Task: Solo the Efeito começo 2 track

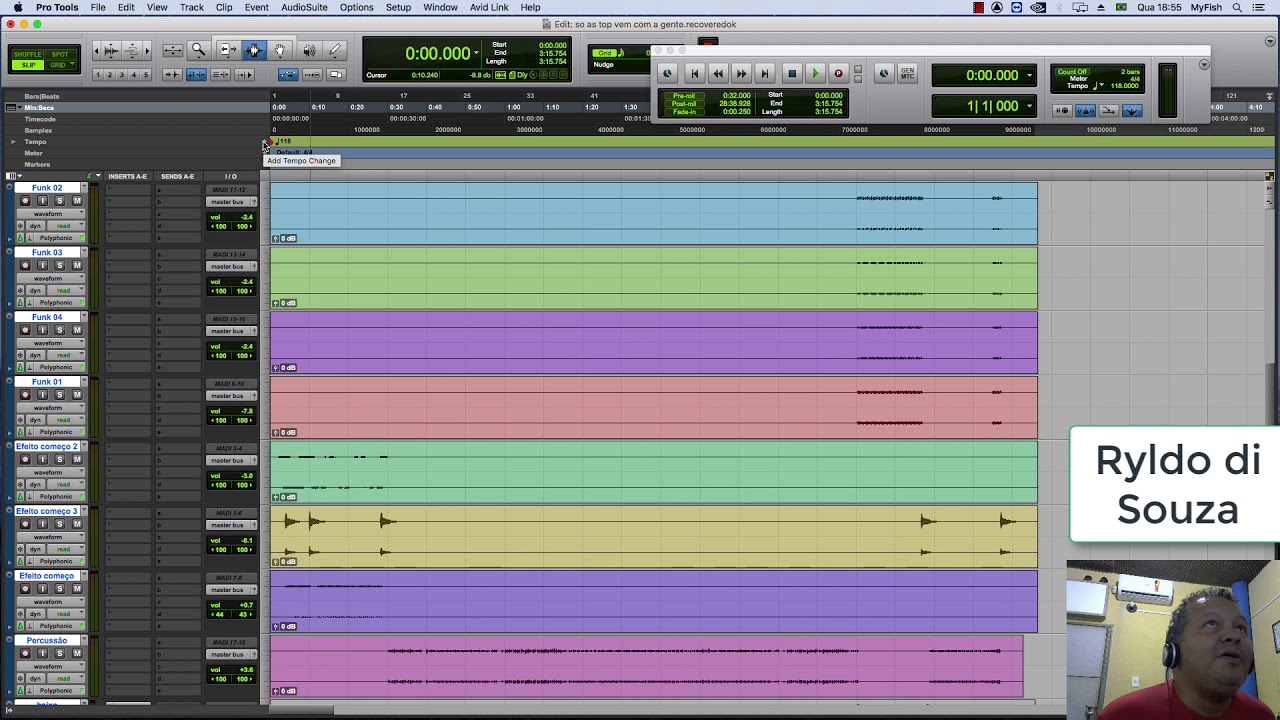Action: tap(59, 460)
